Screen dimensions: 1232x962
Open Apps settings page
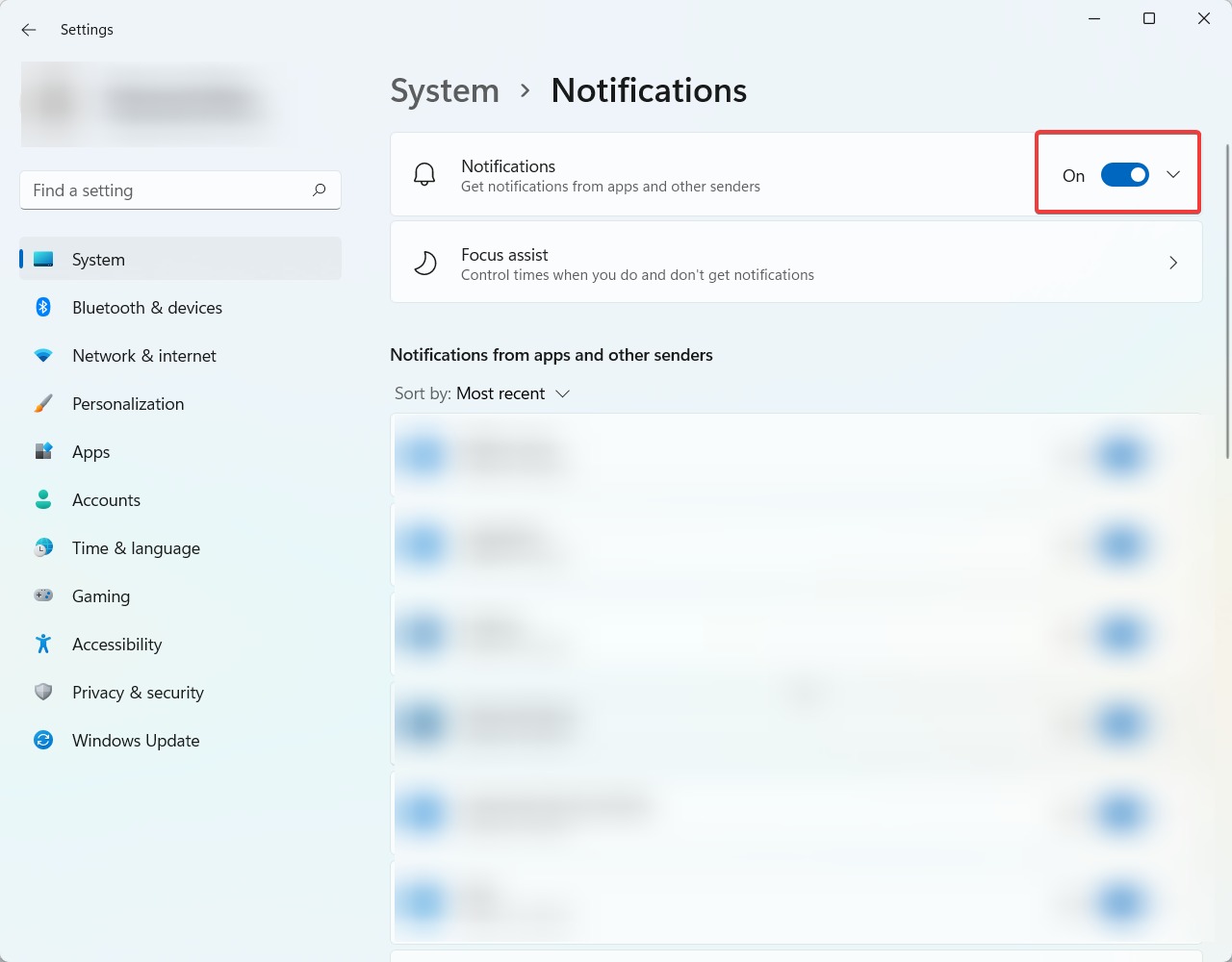click(181, 451)
